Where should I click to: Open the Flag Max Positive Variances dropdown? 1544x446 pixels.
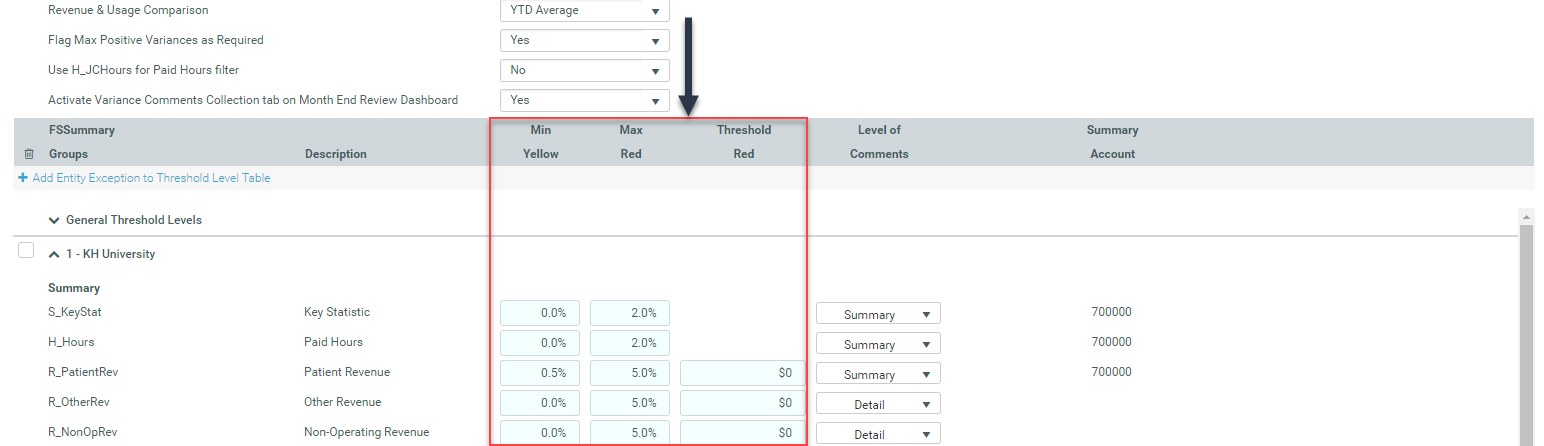[584, 41]
